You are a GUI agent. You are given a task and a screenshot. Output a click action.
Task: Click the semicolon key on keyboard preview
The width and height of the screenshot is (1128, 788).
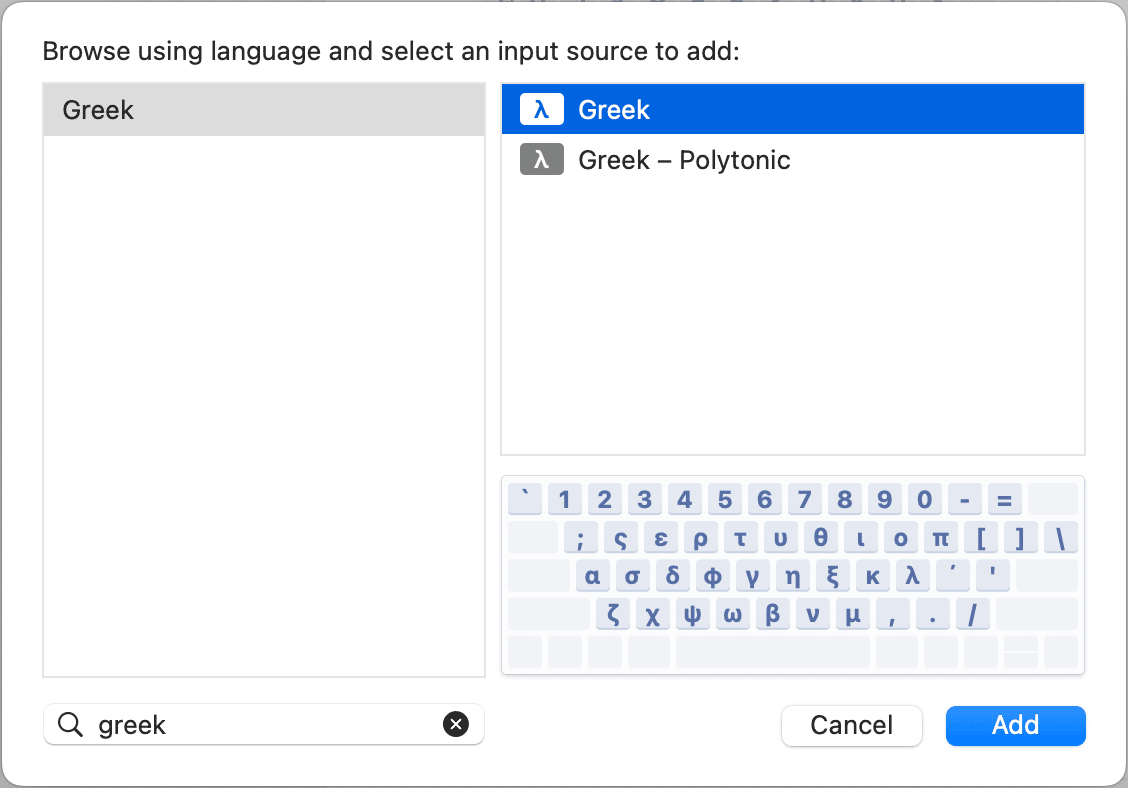(581, 538)
